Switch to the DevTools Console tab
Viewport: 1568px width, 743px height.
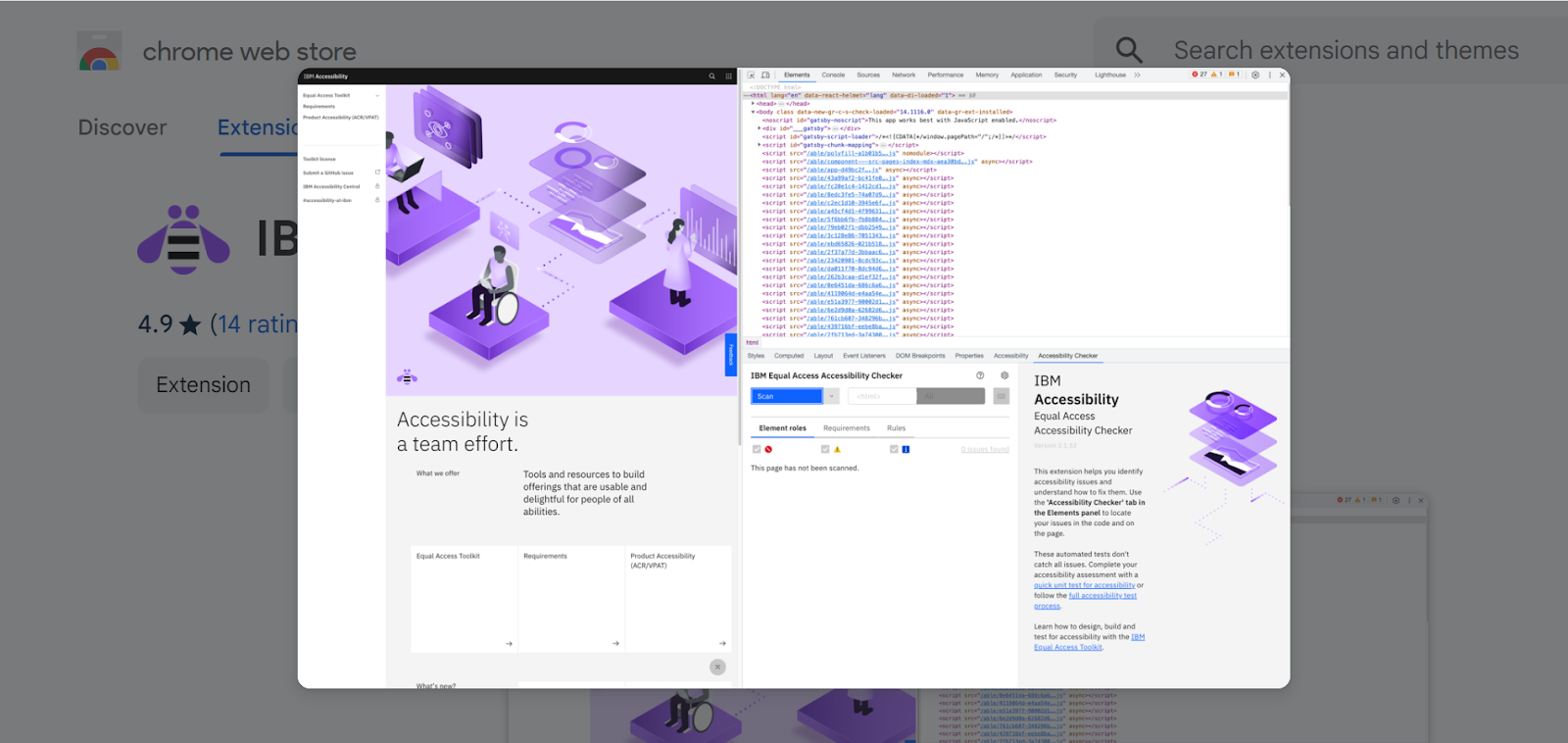coord(833,74)
